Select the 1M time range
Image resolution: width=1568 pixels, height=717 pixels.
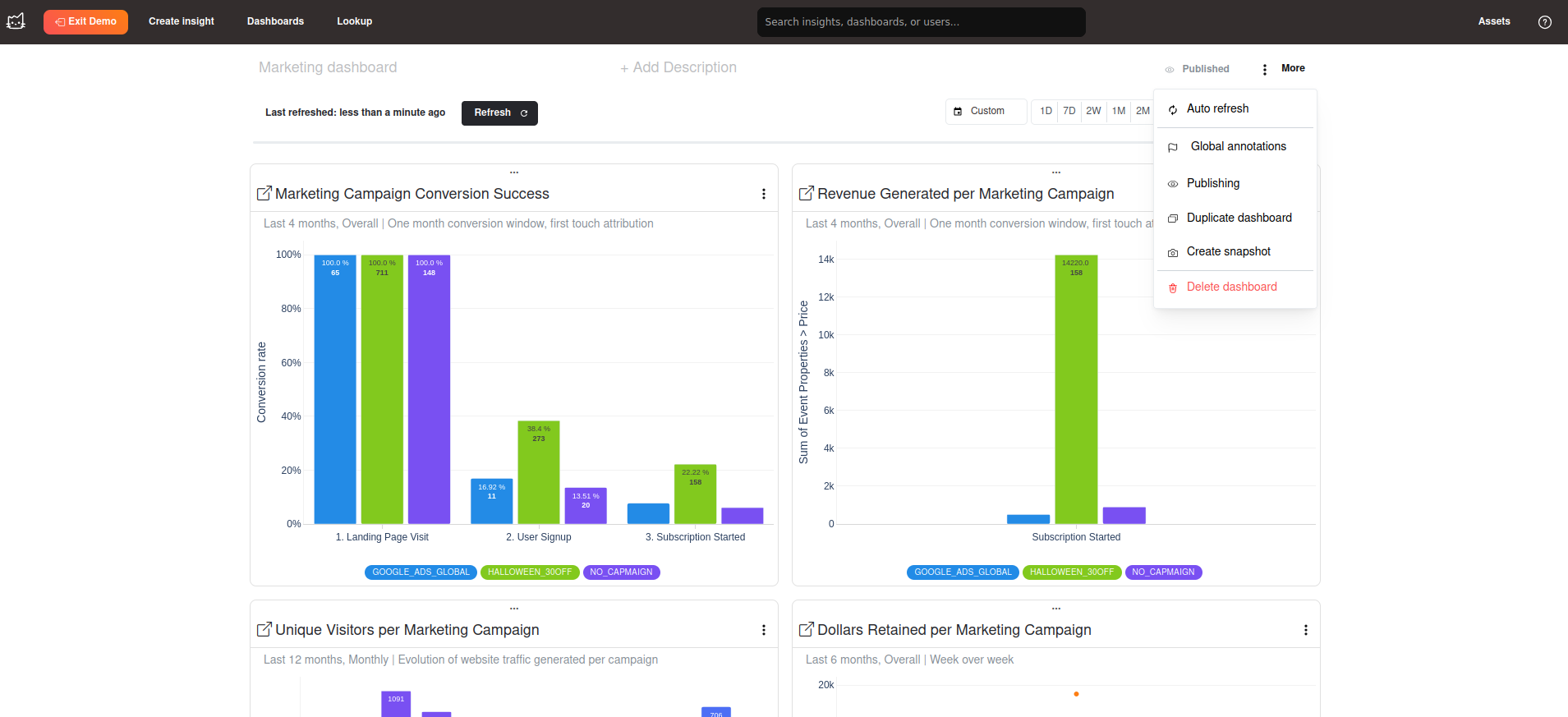coord(1119,111)
